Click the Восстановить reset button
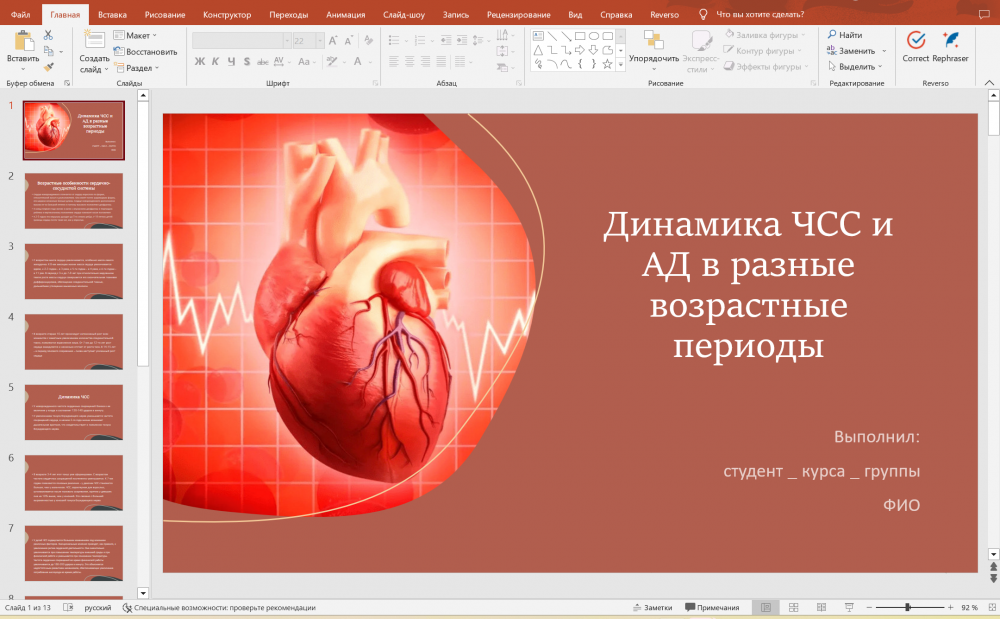1000x619 pixels. click(145, 52)
